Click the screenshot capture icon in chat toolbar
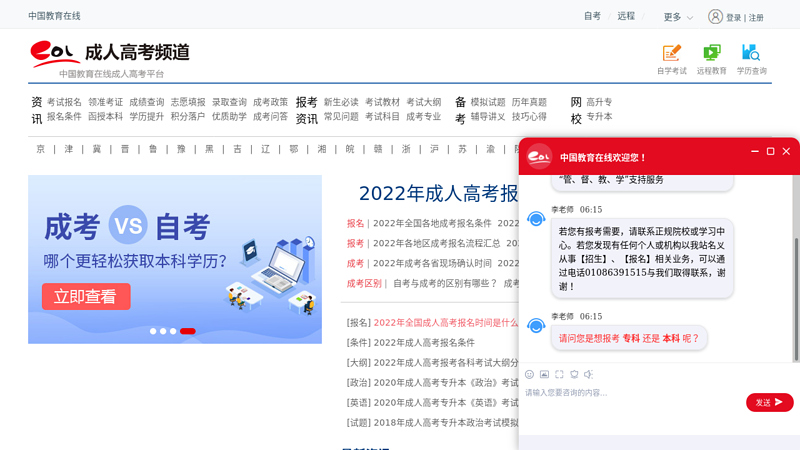 point(559,374)
